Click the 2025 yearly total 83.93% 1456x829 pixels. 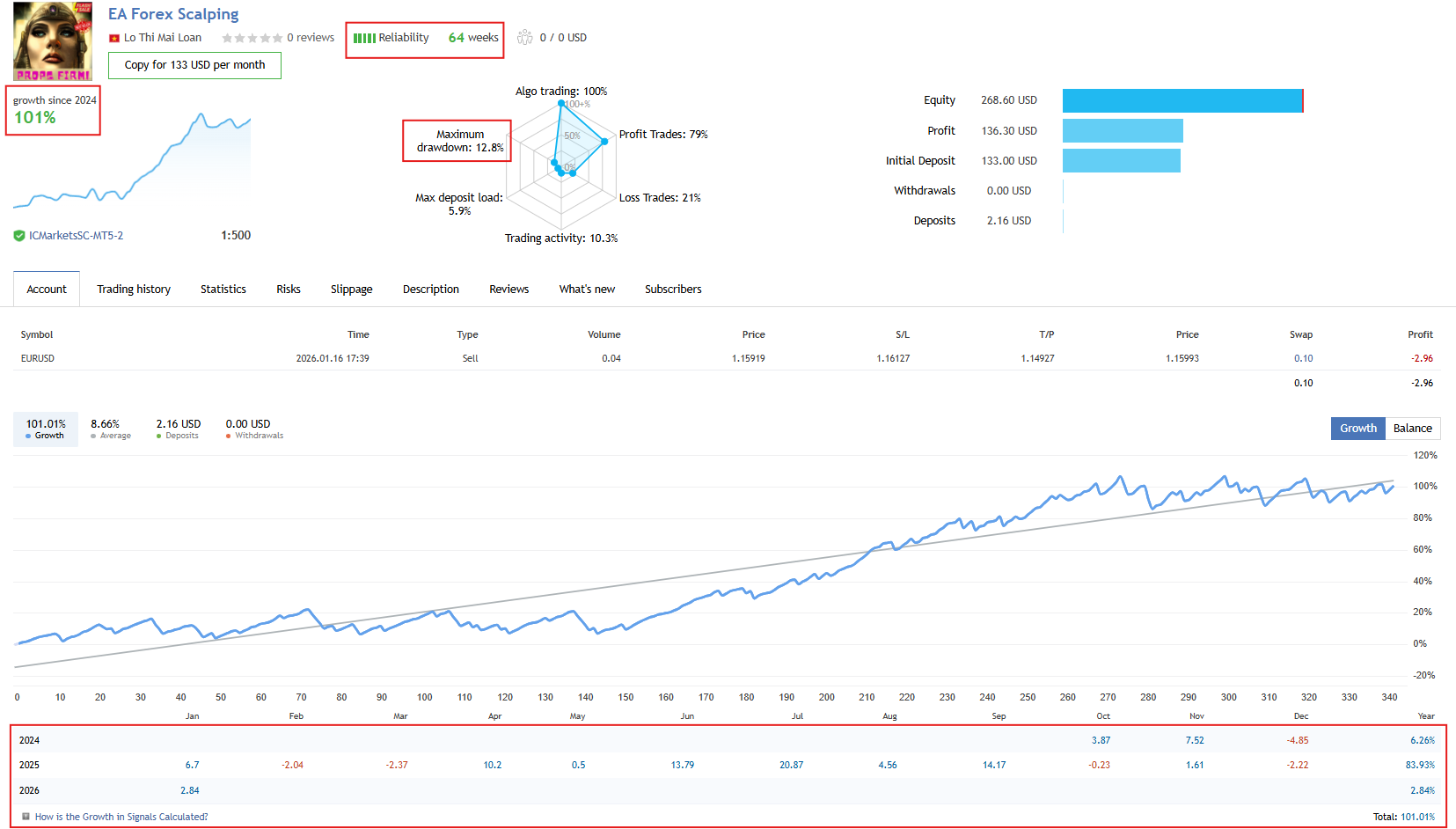click(x=1420, y=766)
